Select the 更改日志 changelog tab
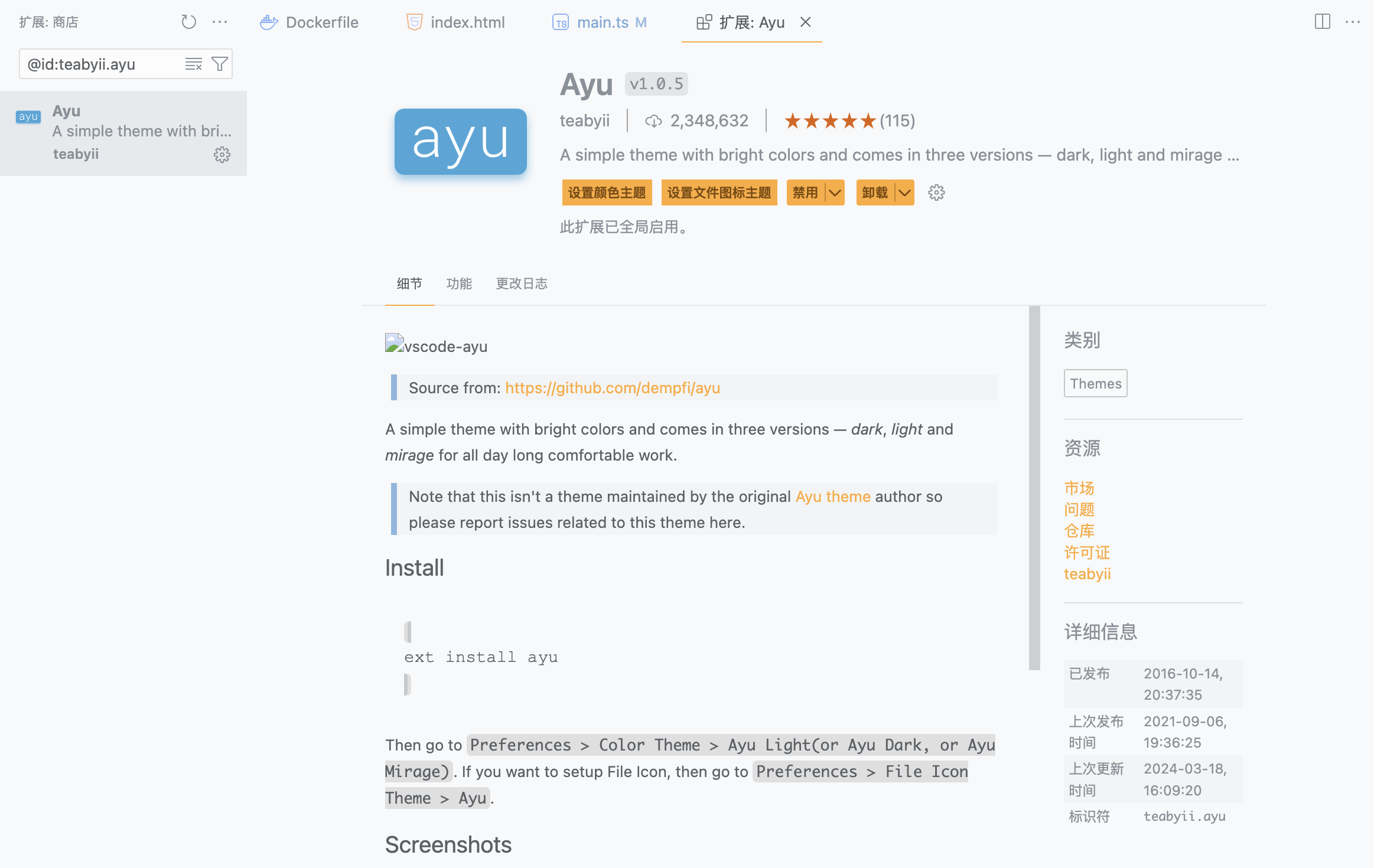The width and height of the screenshot is (1374, 868). (x=522, y=283)
